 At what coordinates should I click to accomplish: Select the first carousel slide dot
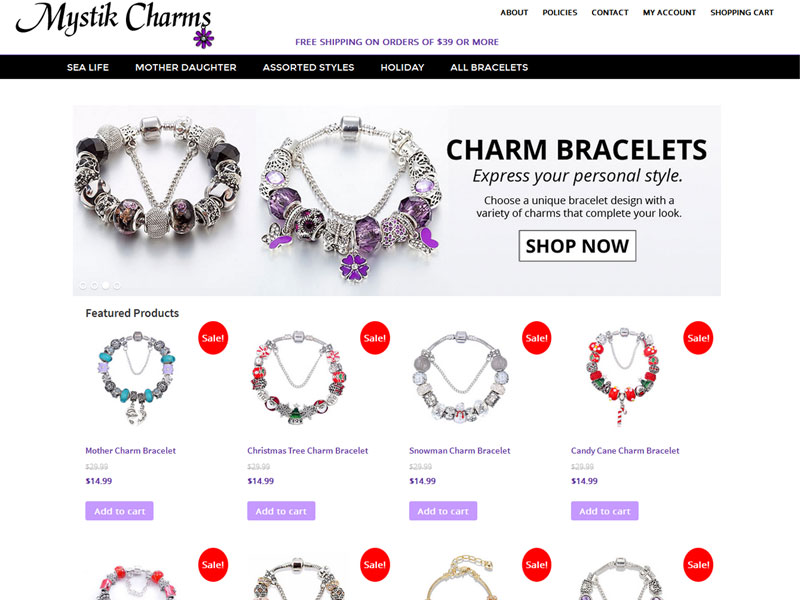click(x=83, y=286)
